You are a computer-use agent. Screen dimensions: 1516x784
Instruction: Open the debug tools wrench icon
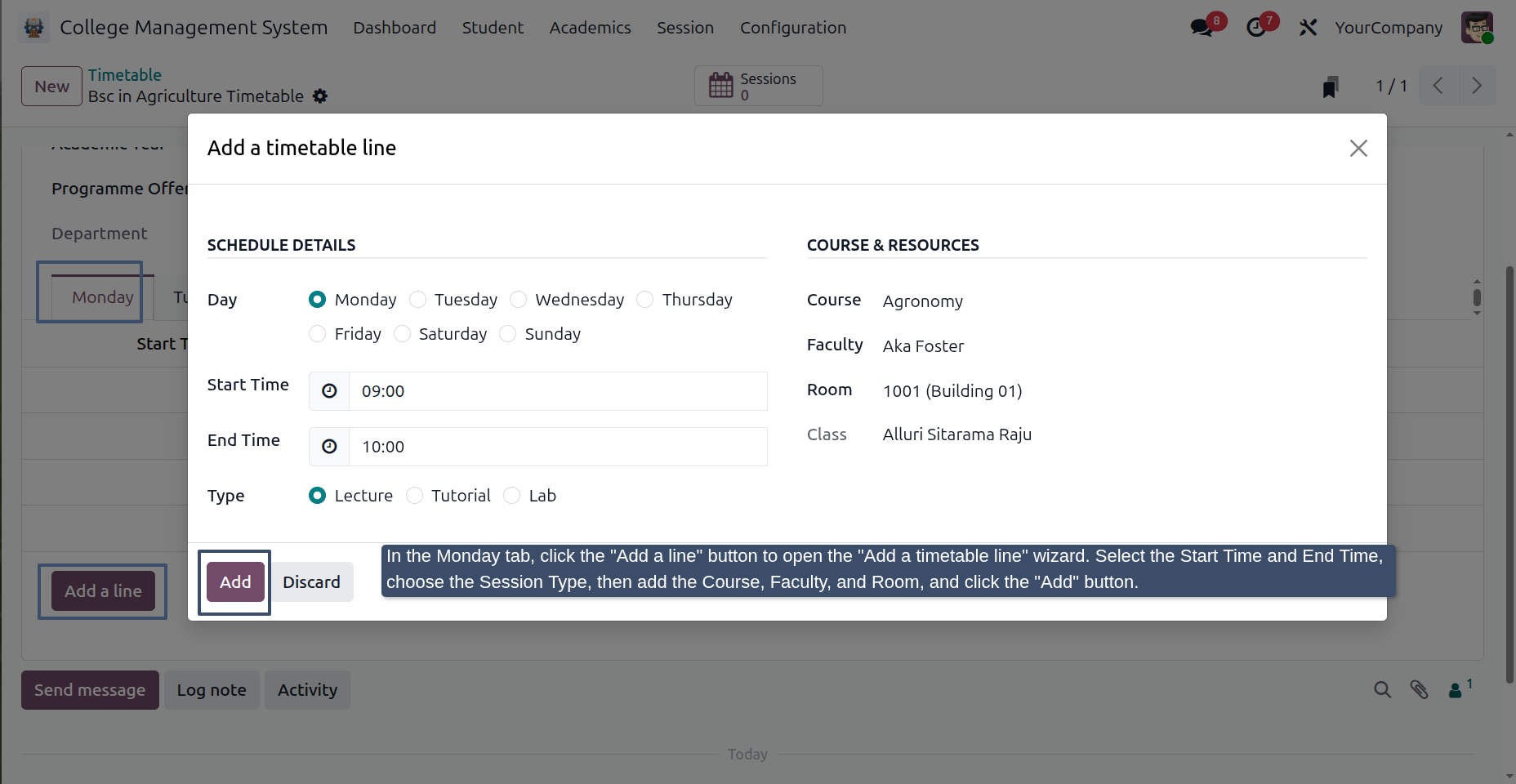pos(1308,28)
